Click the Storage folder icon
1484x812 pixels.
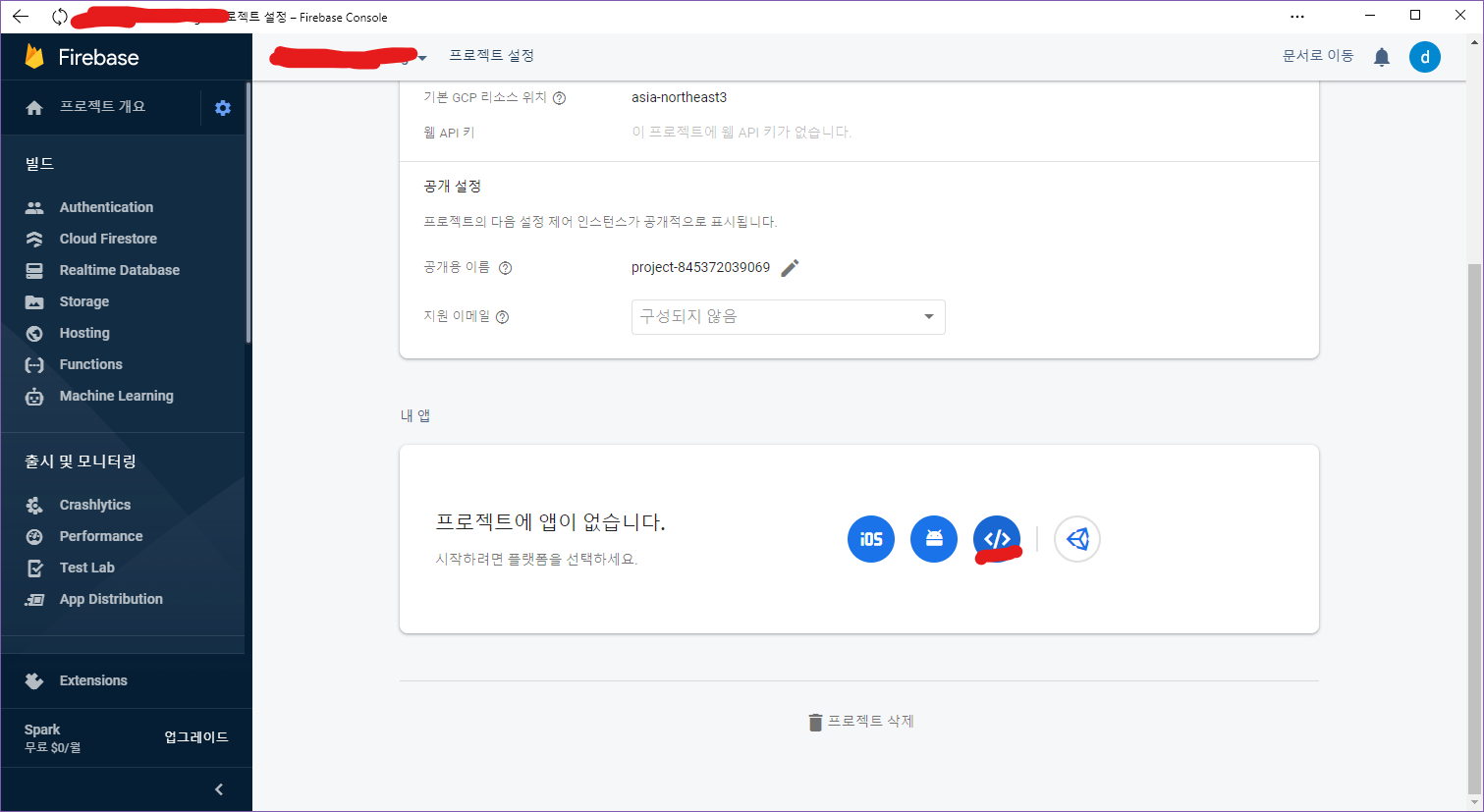tap(34, 301)
